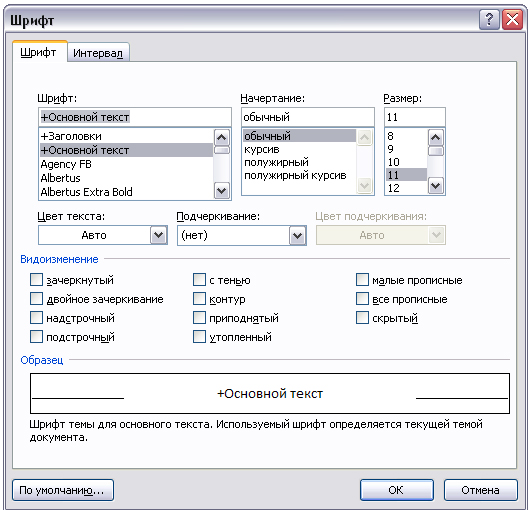Viewport: 532px width, 510px height.
Task: Toggle малые прописные checkbox
Action: click(362, 280)
